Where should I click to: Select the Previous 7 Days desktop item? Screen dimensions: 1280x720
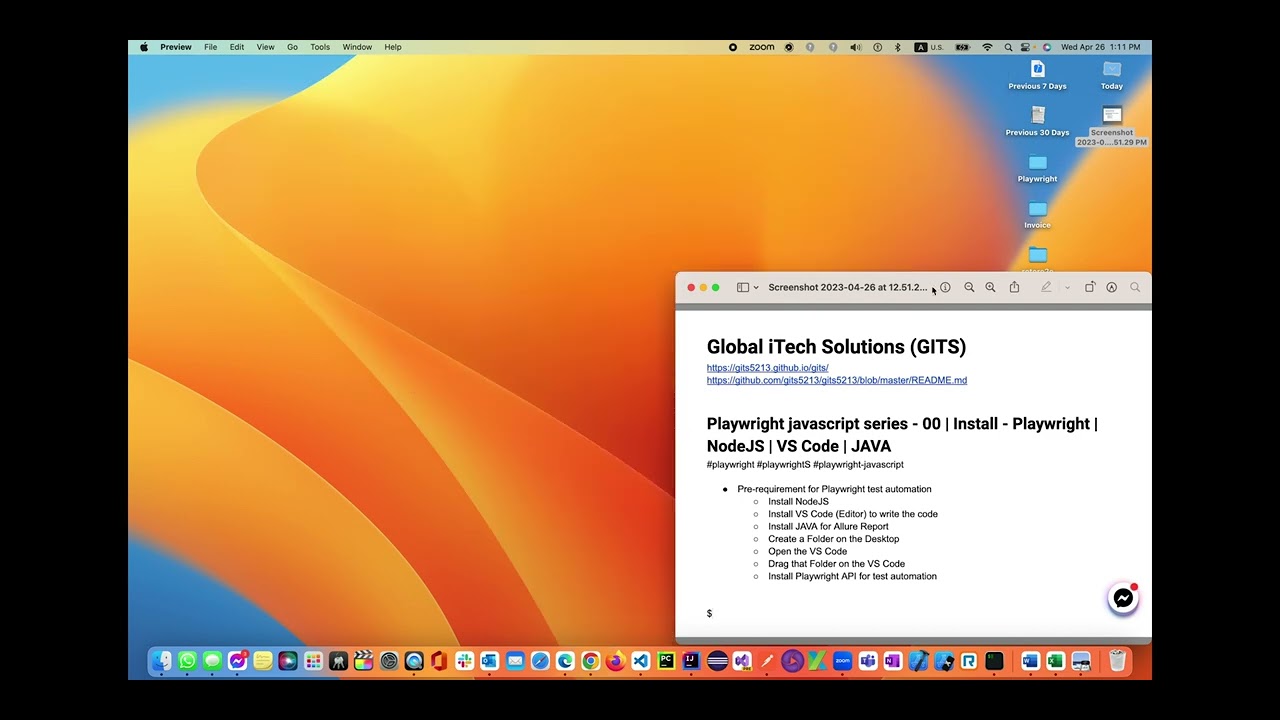point(1037,74)
